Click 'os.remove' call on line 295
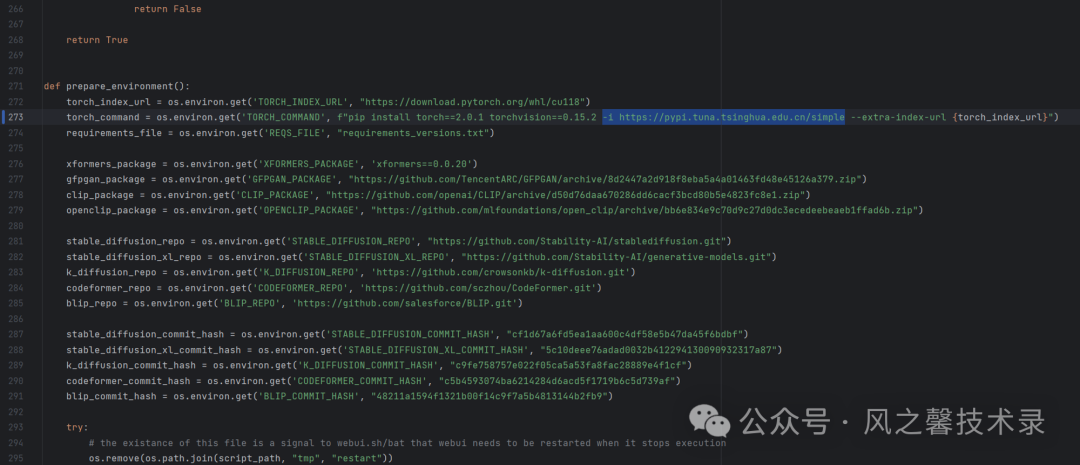The width and height of the screenshot is (1080, 465). pos(114,458)
